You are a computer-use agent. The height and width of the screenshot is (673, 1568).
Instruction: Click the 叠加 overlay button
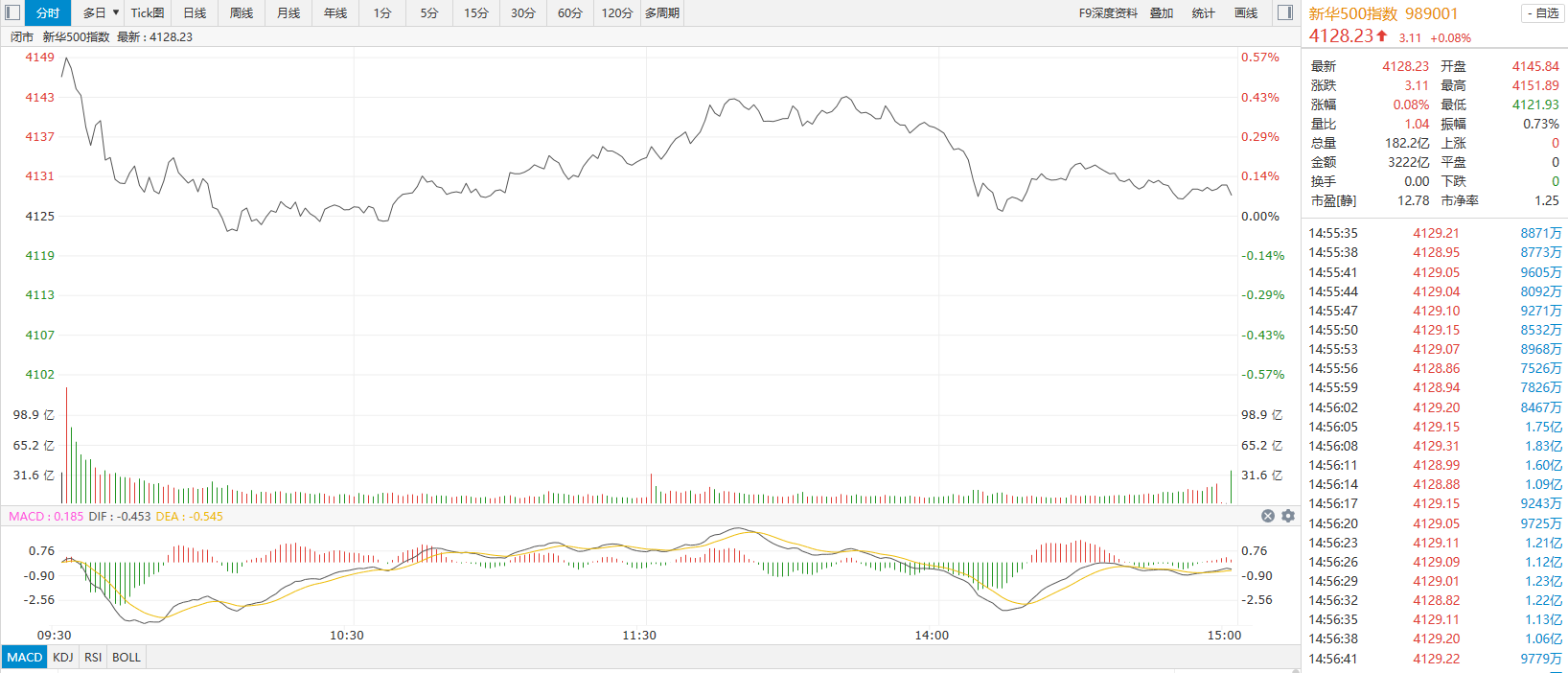point(1162,12)
